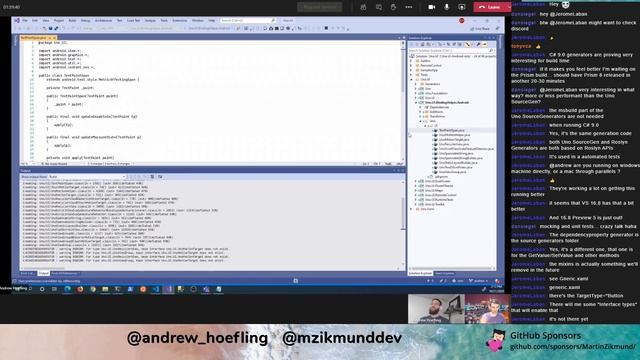Open the Teams meeting chat icon

(x=378, y=7)
